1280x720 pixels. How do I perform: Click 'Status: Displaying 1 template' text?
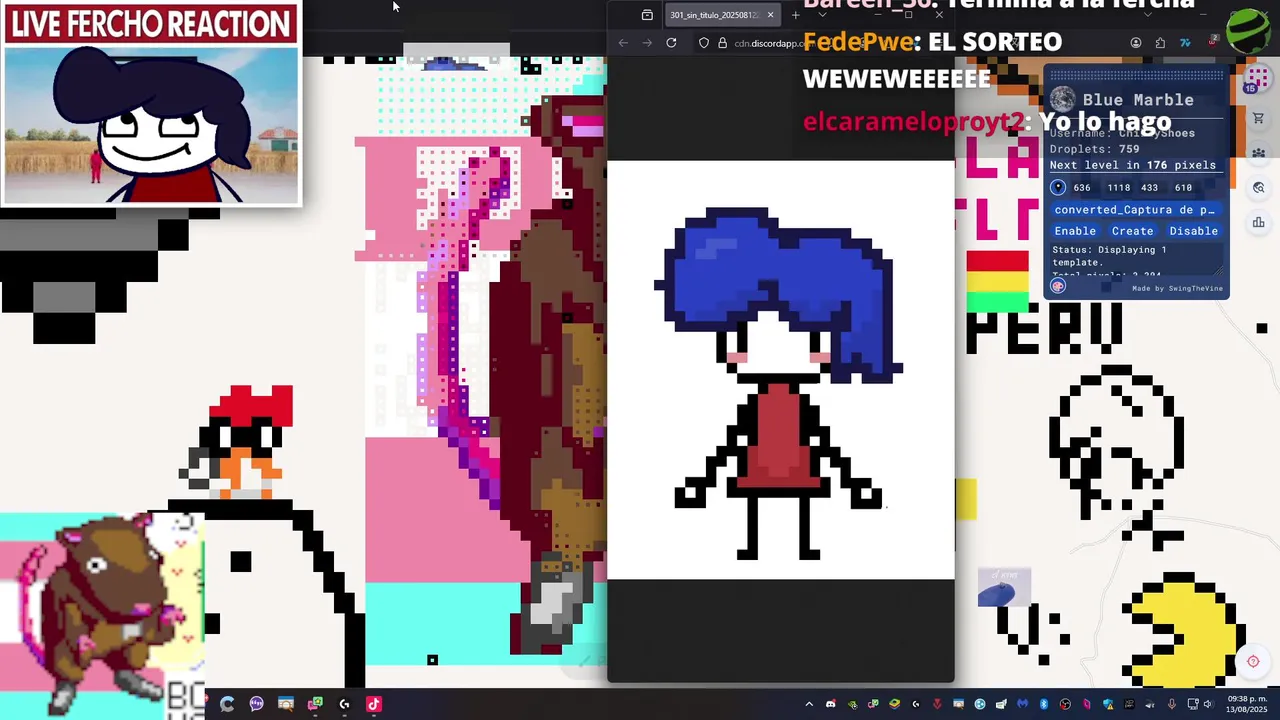1109,256
